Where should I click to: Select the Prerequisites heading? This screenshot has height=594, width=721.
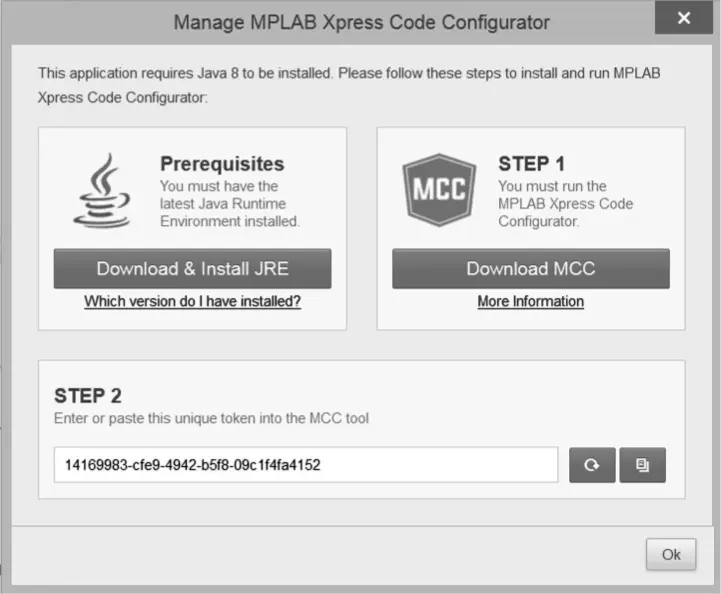222,164
